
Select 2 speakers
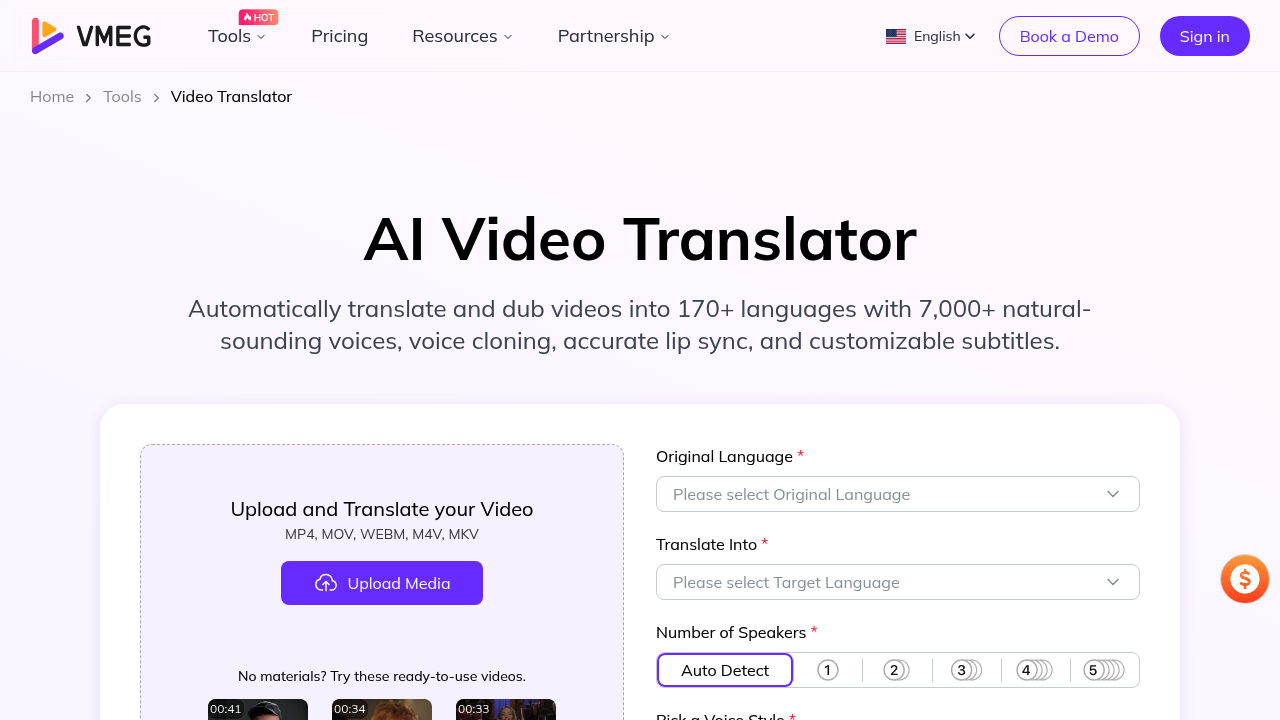(895, 670)
